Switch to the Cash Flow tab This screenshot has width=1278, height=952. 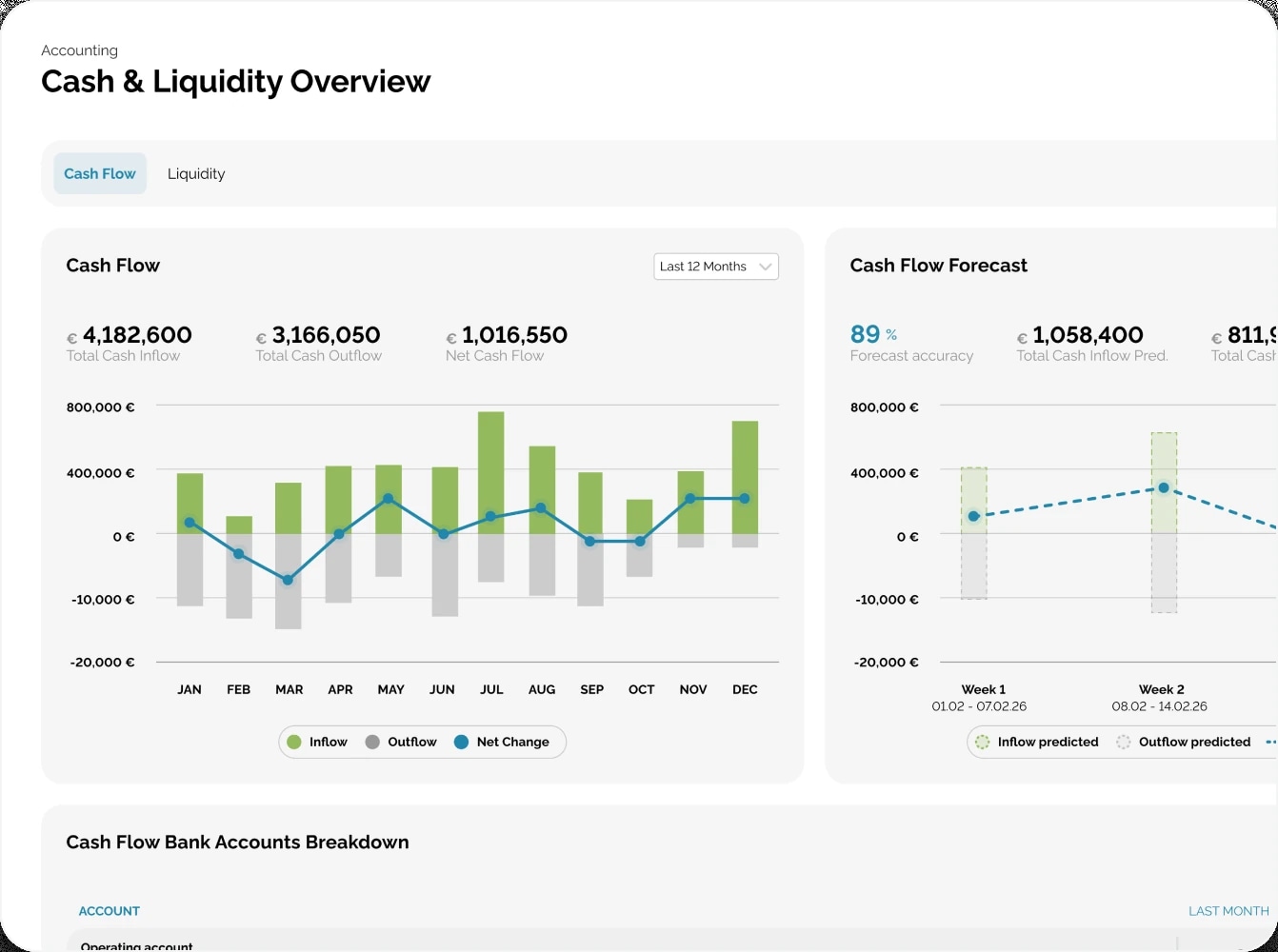(100, 173)
